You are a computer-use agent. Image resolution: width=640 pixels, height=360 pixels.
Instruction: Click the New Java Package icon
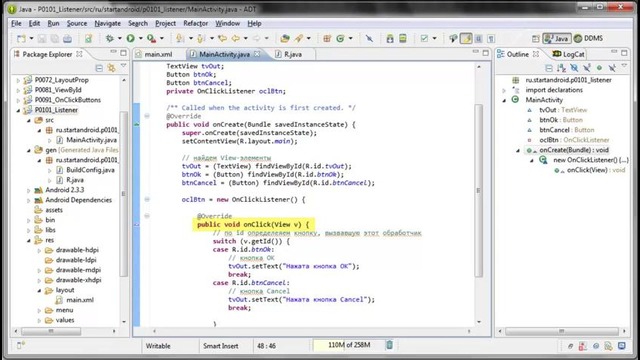[x=327, y=38]
